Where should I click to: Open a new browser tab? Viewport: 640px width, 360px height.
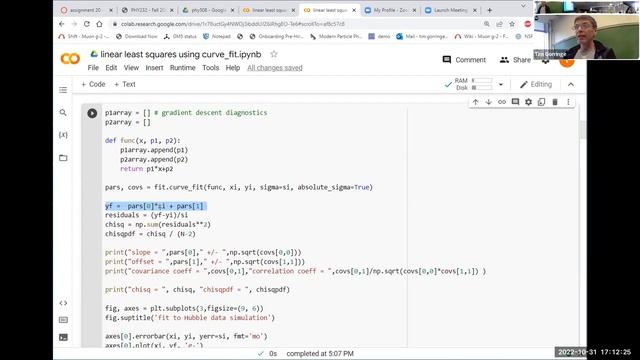(x=489, y=10)
